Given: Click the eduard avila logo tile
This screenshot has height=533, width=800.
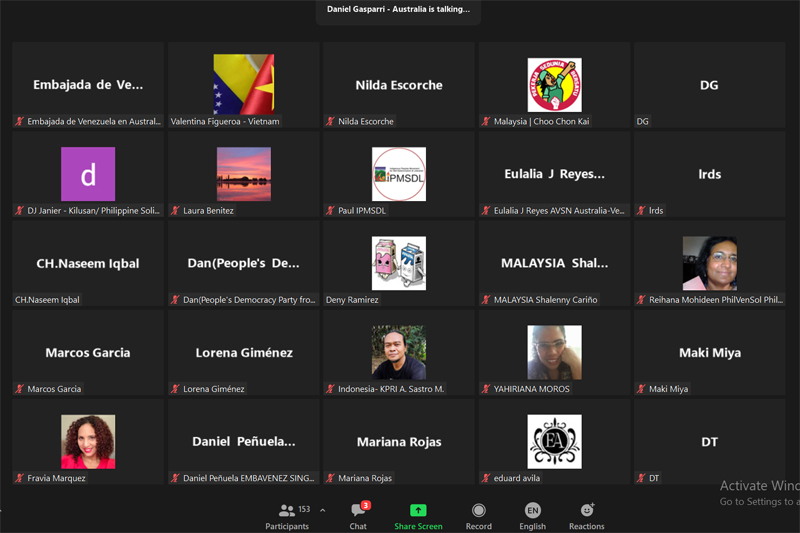Looking at the screenshot, I should click(x=554, y=441).
